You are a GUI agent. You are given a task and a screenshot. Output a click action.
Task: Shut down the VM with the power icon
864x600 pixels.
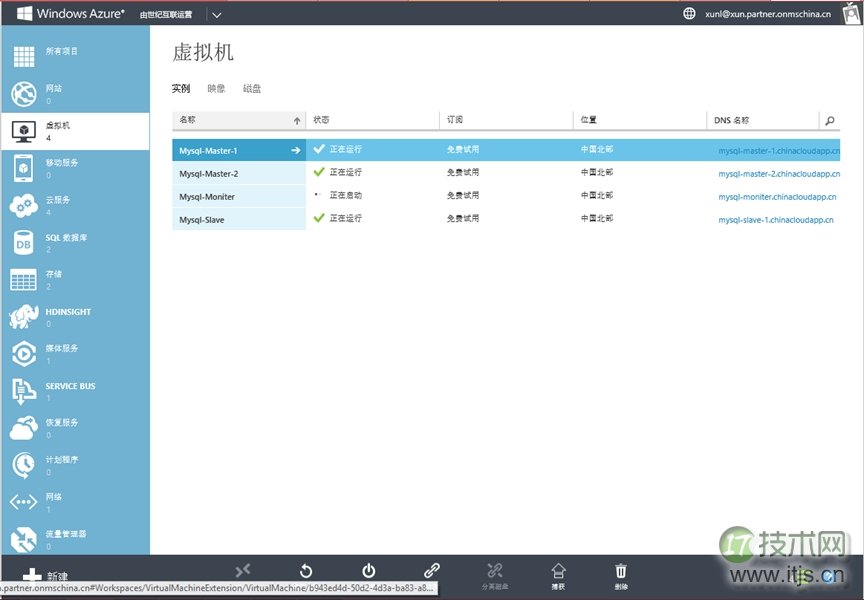368,568
